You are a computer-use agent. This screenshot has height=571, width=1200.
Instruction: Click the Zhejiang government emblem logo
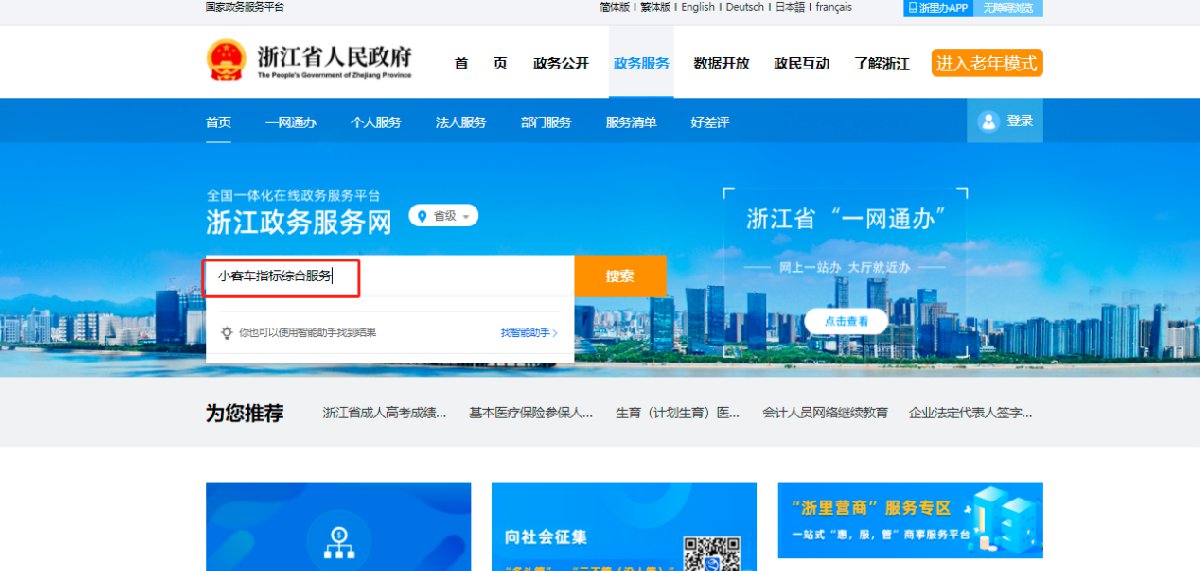tap(226, 60)
